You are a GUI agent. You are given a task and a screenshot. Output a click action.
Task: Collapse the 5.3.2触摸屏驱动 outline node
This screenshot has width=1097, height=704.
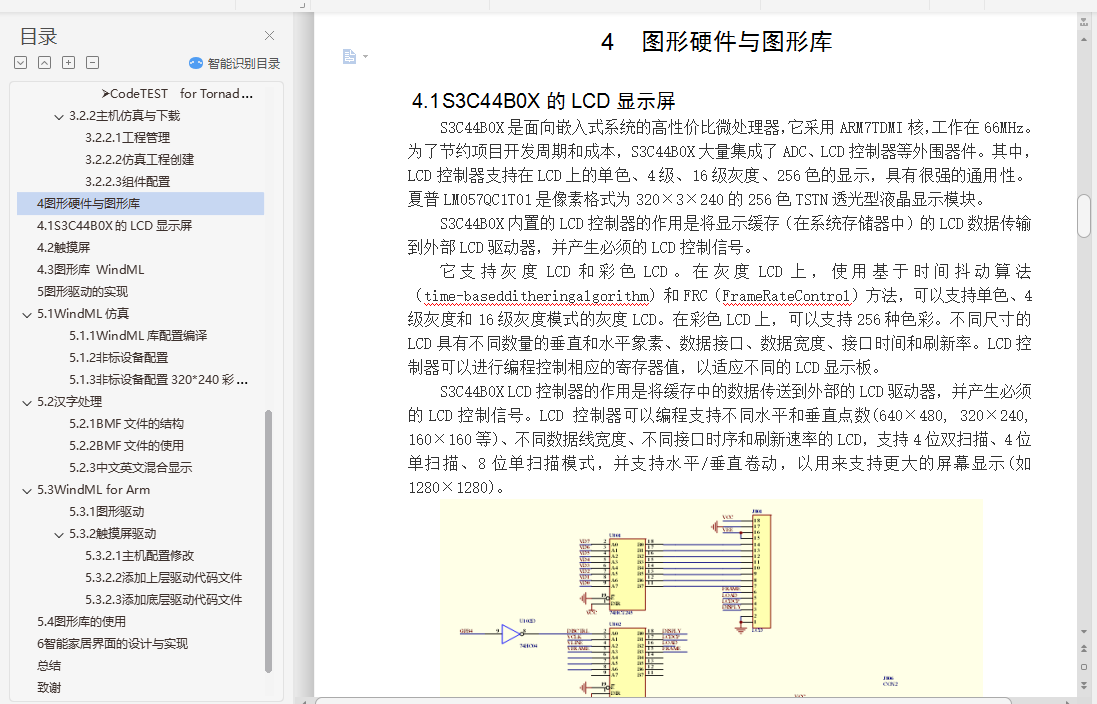(59, 535)
